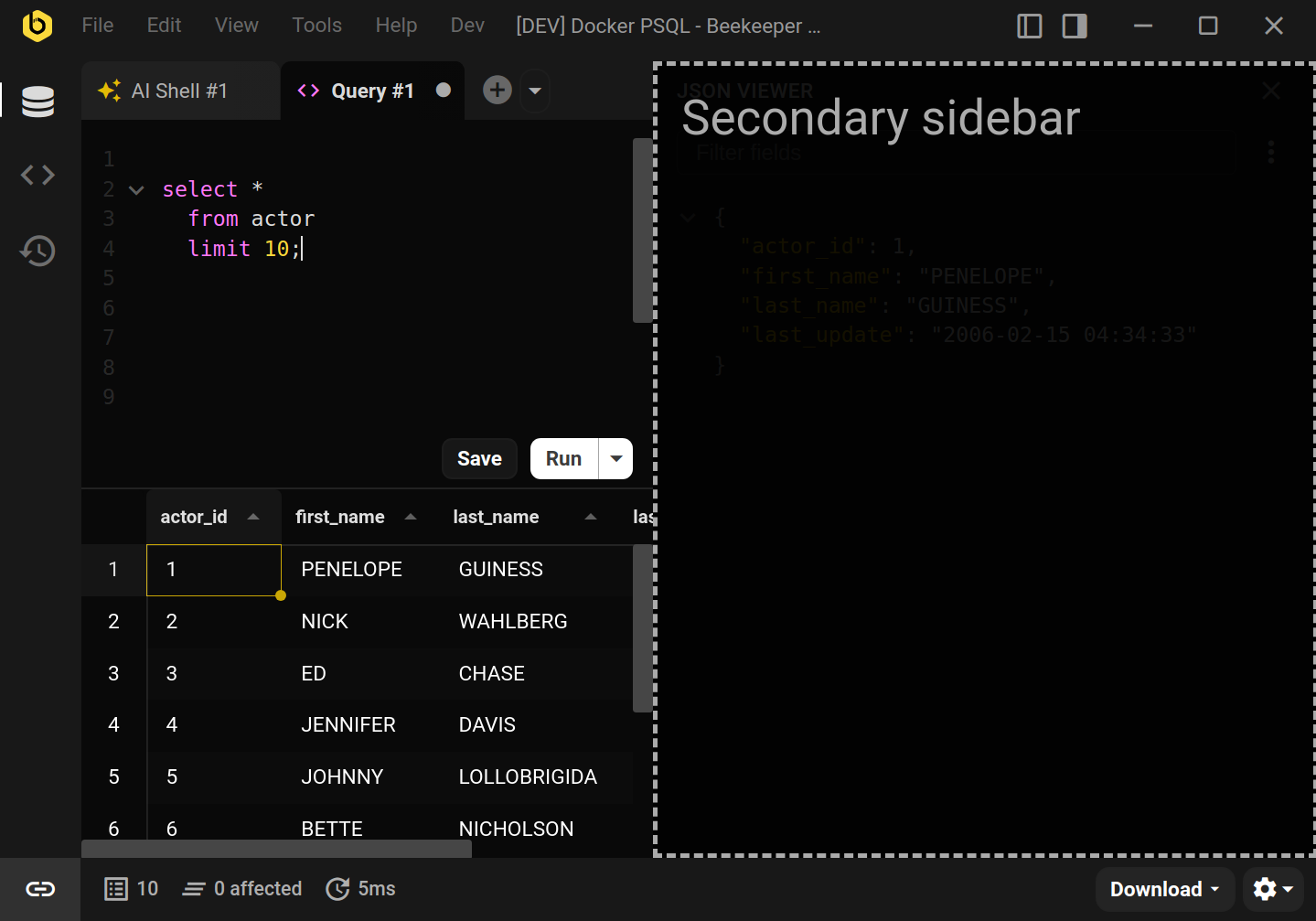Click the from actor line in editor
This screenshot has width=1316, height=921.
[251, 219]
